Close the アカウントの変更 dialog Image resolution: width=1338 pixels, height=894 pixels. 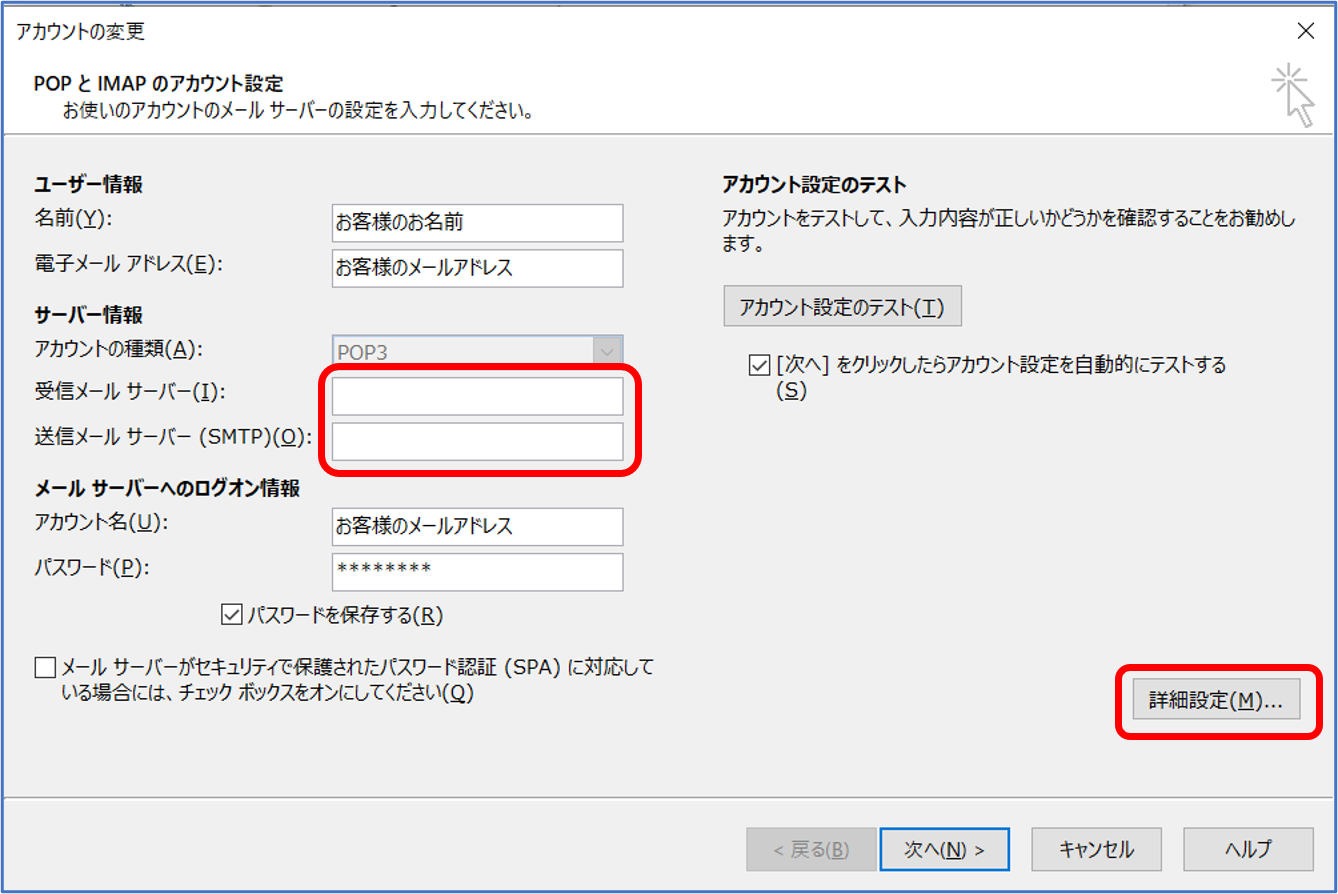[1305, 31]
